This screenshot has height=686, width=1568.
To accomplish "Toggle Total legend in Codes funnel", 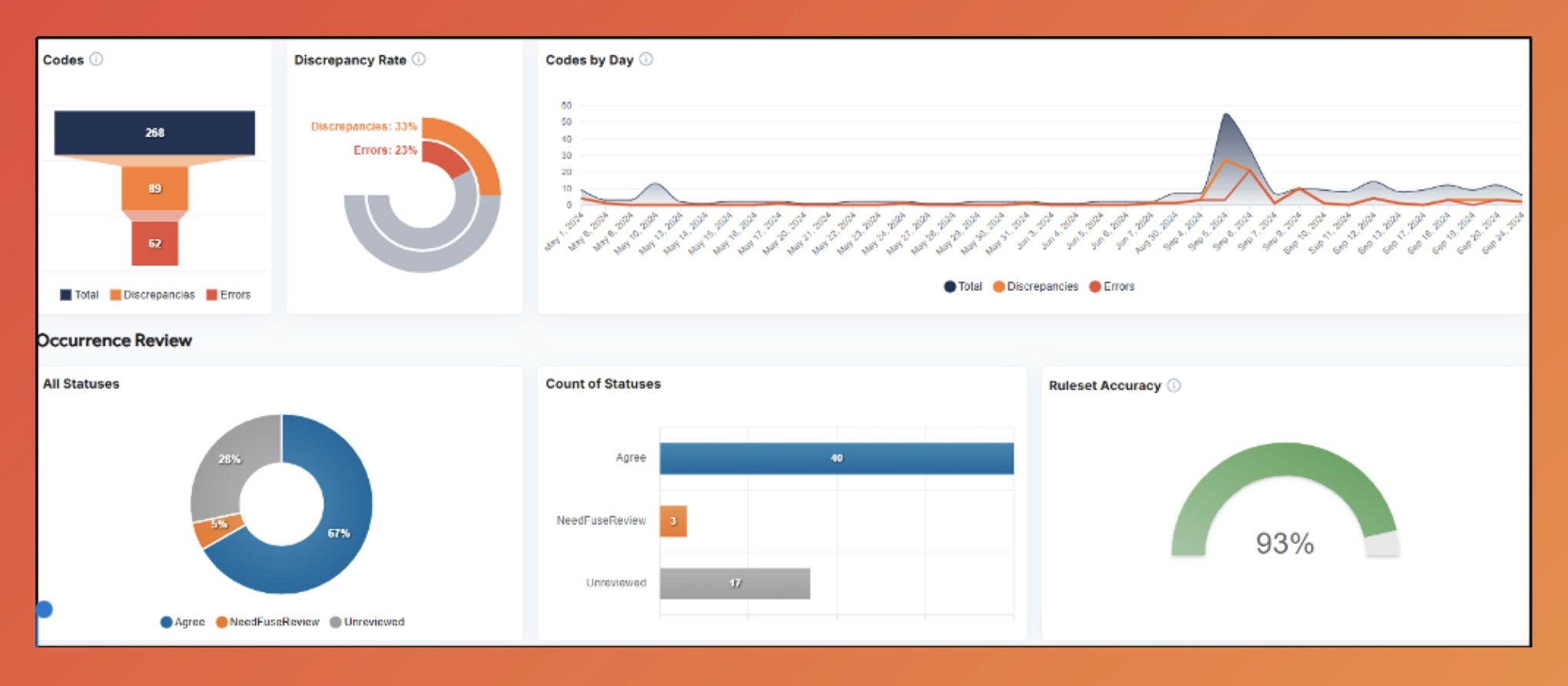I will [79, 295].
